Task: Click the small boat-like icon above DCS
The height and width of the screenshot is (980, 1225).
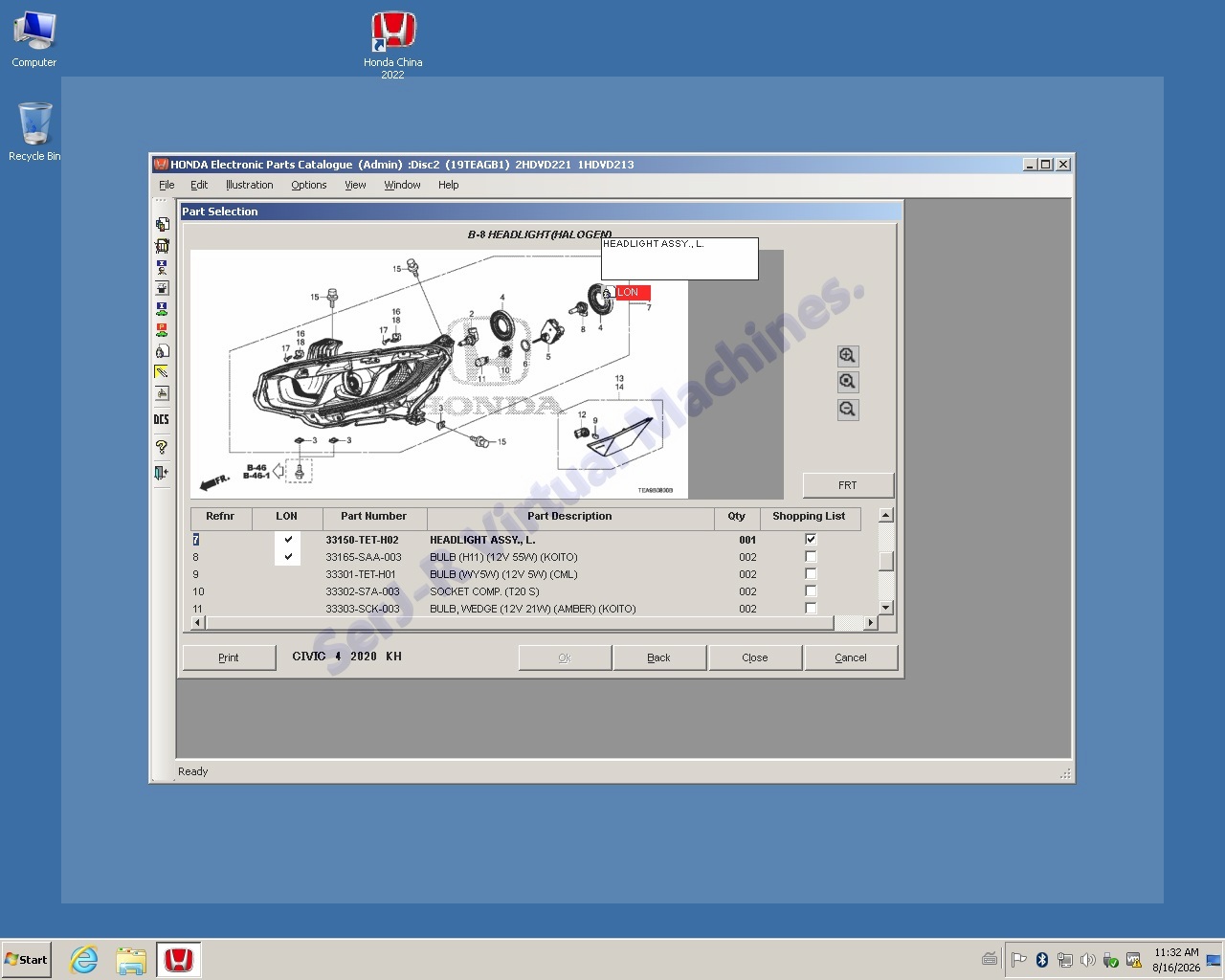Action: click(x=162, y=393)
